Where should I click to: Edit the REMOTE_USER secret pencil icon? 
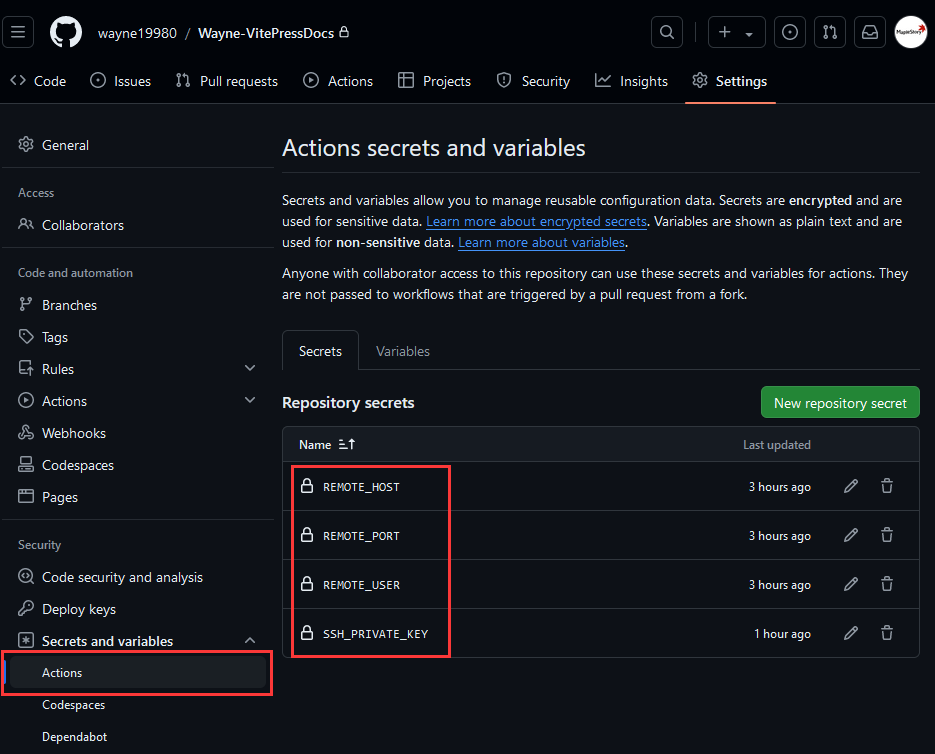click(x=851, y=584)
